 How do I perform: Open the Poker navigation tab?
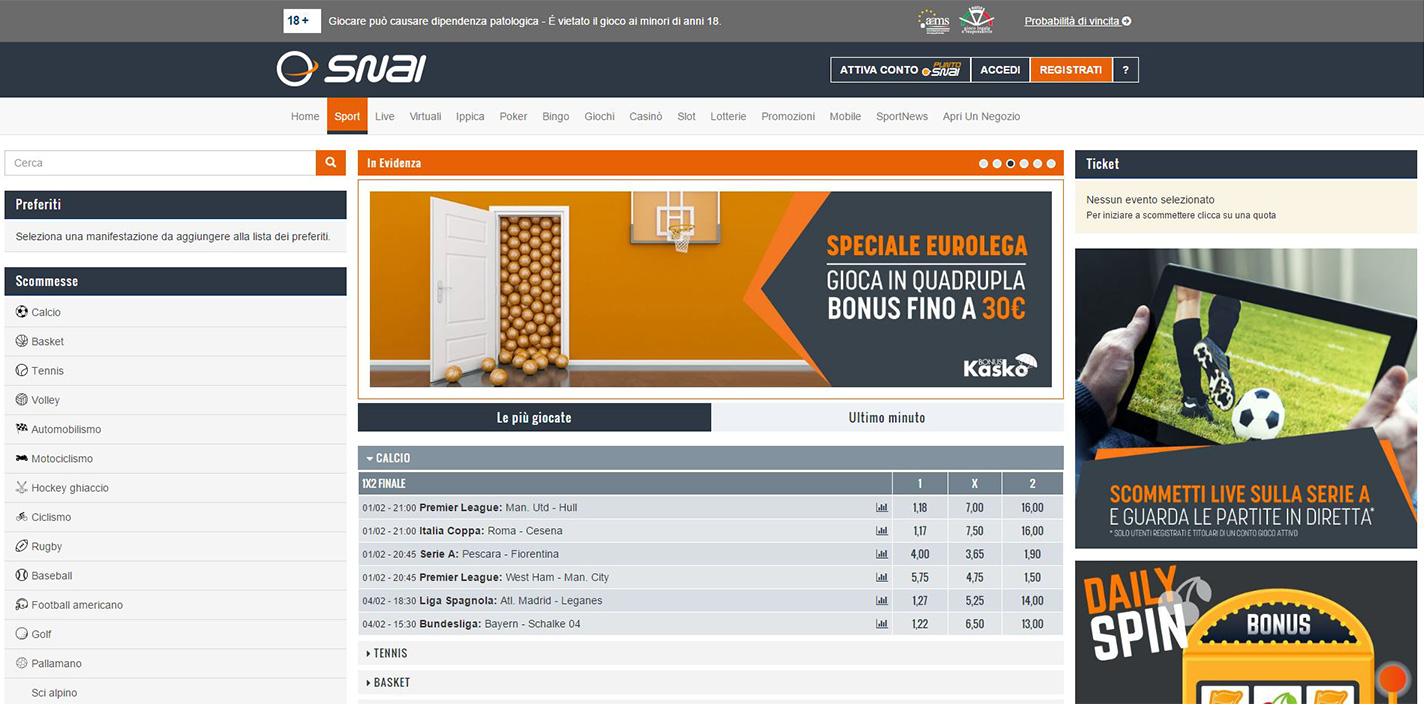pos(513,116)
